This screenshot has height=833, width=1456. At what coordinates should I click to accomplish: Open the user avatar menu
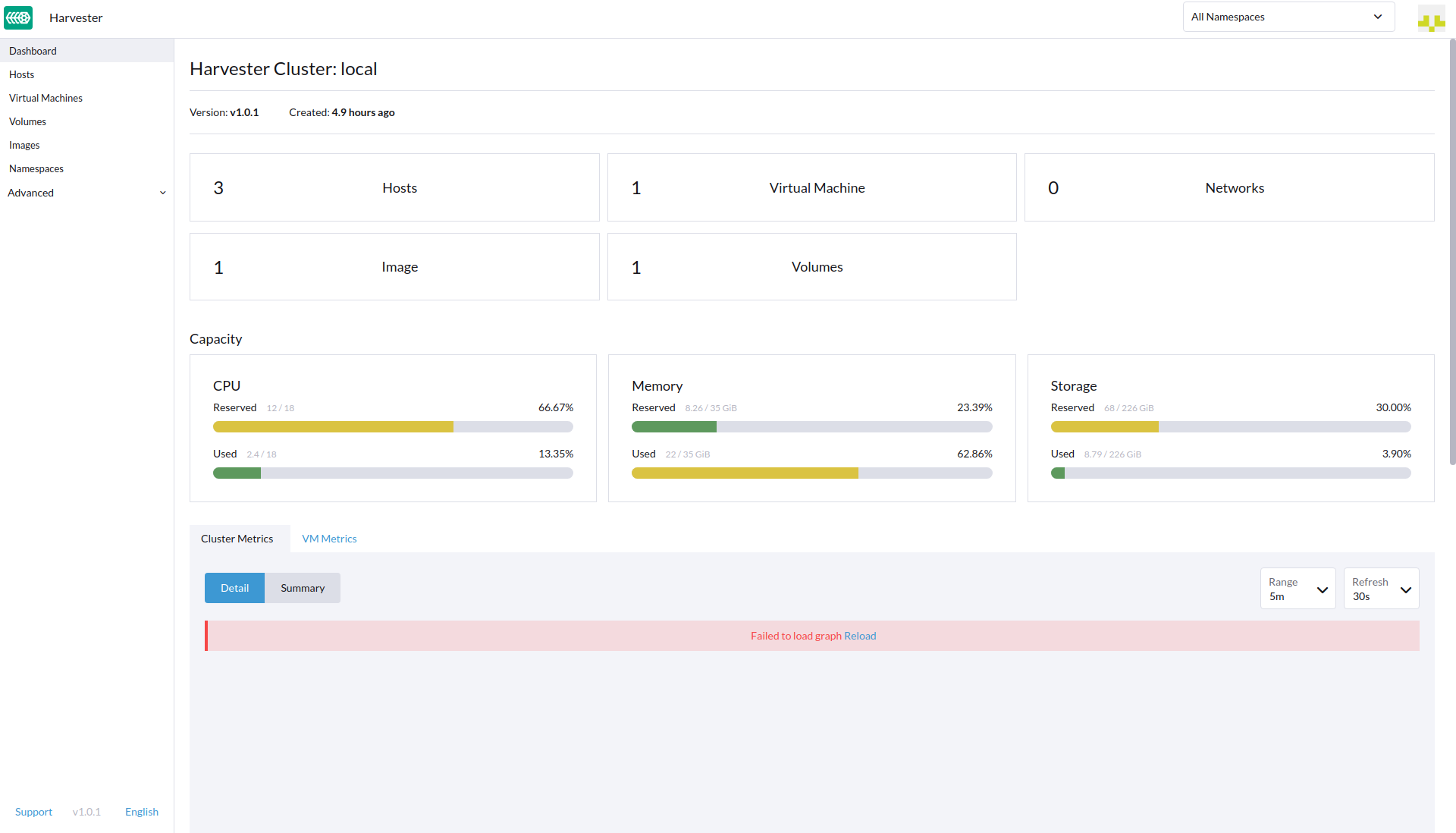coord(1431,18)
